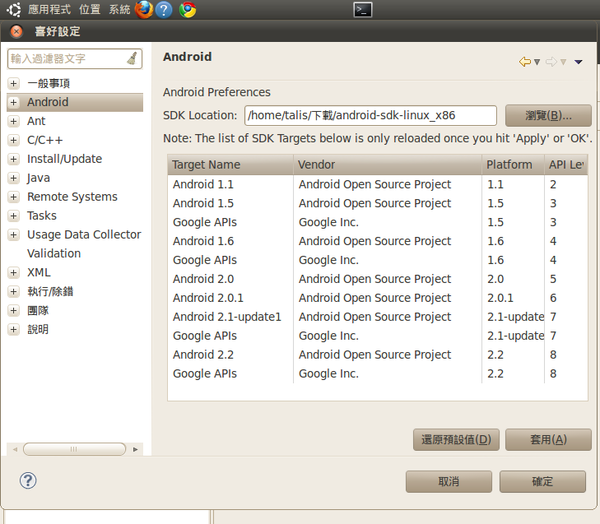Expand the Install/Update tree node
The image size is (600, 524).
tap(13, 159)
